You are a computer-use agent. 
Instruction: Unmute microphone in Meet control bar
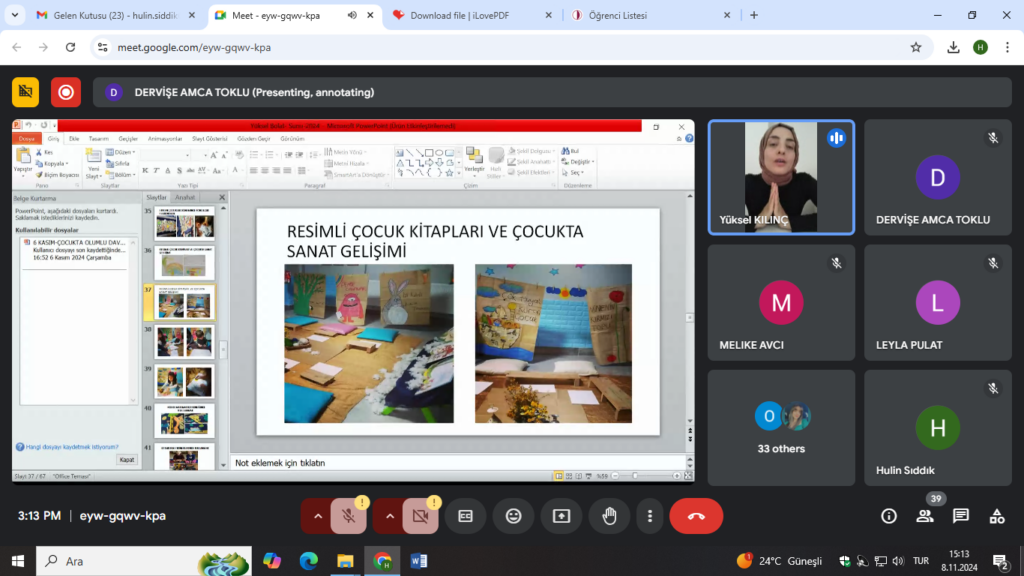point(348,516)
